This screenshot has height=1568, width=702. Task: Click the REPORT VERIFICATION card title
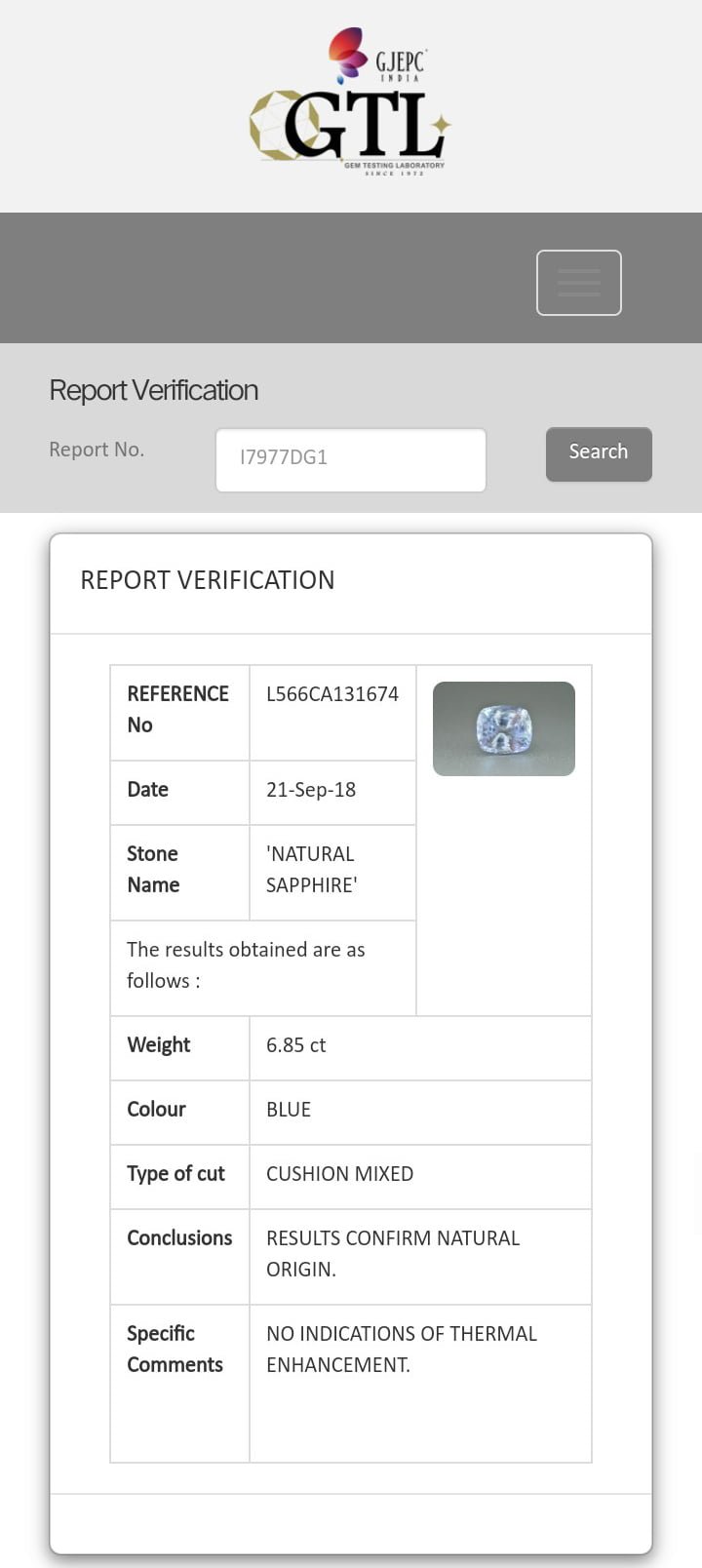[208, 580]
